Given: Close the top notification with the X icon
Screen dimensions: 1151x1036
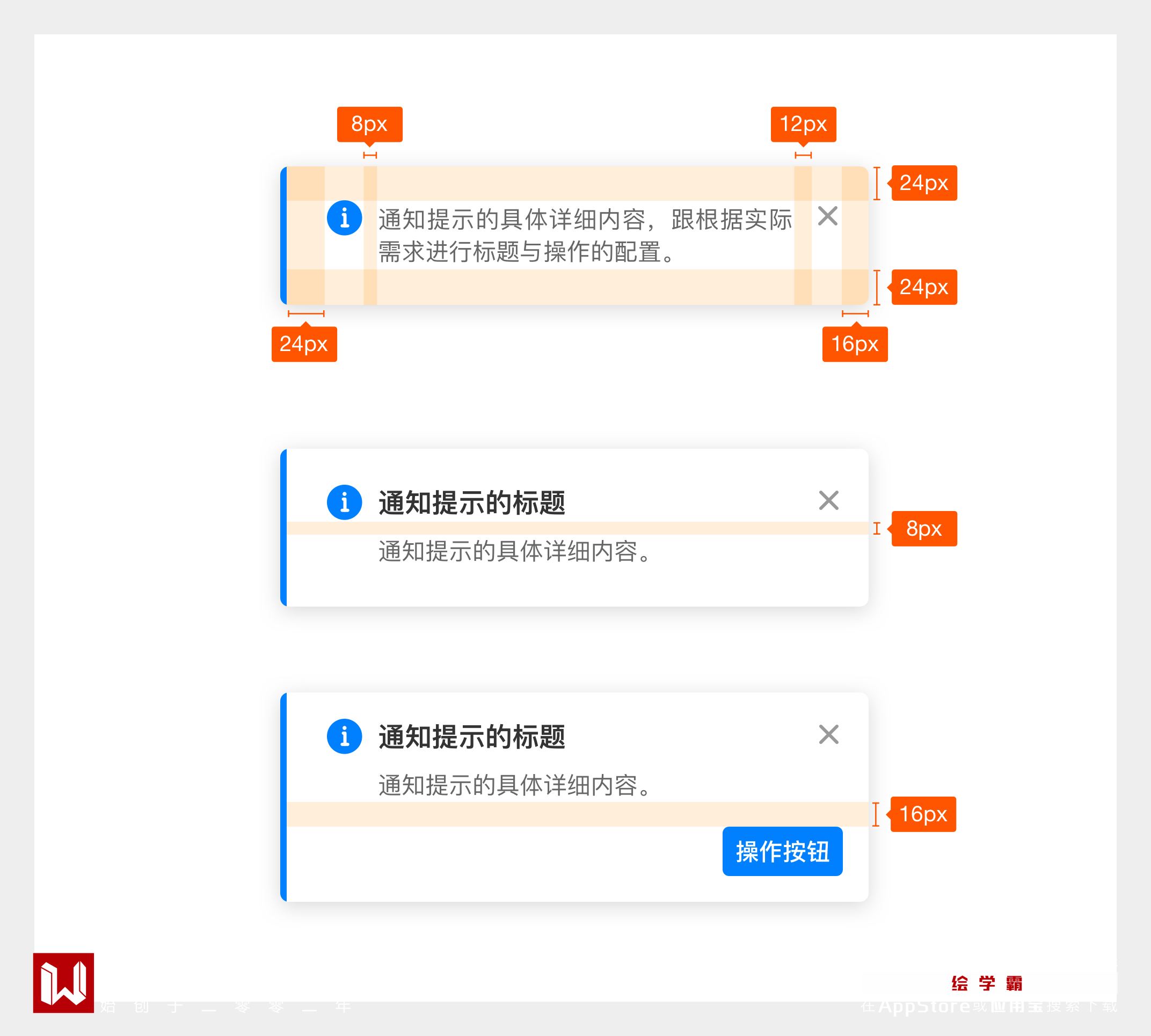Looking at the screenshot, I should pos(827,216).
